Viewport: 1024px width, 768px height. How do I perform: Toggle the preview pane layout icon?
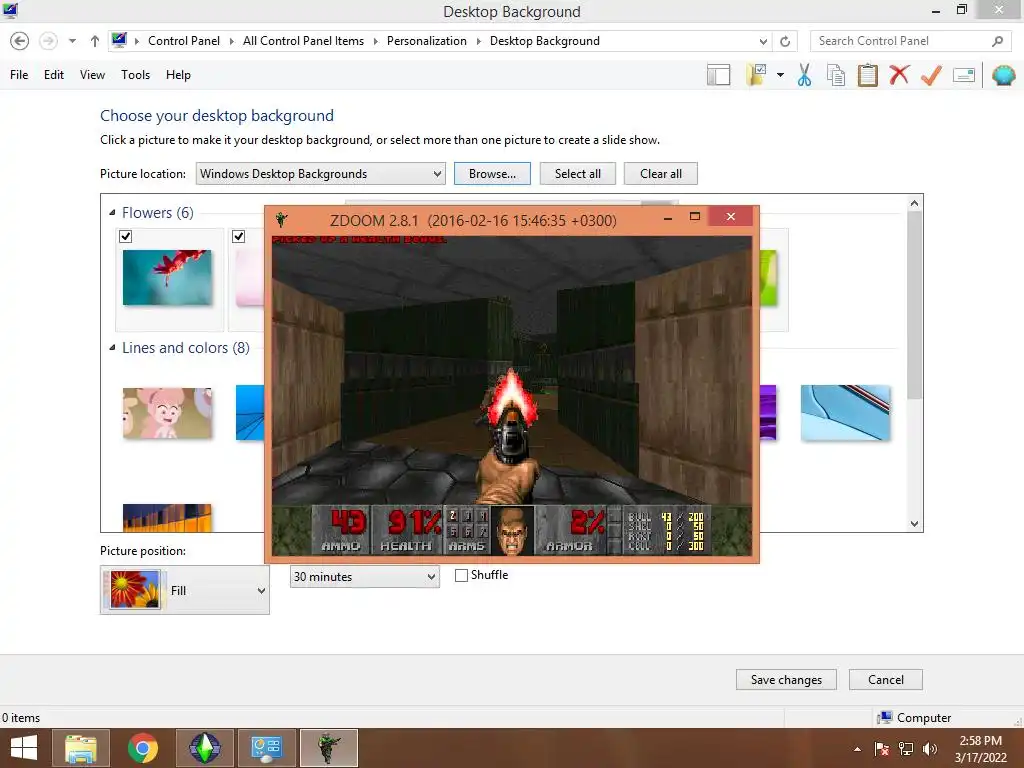point(718,75)
